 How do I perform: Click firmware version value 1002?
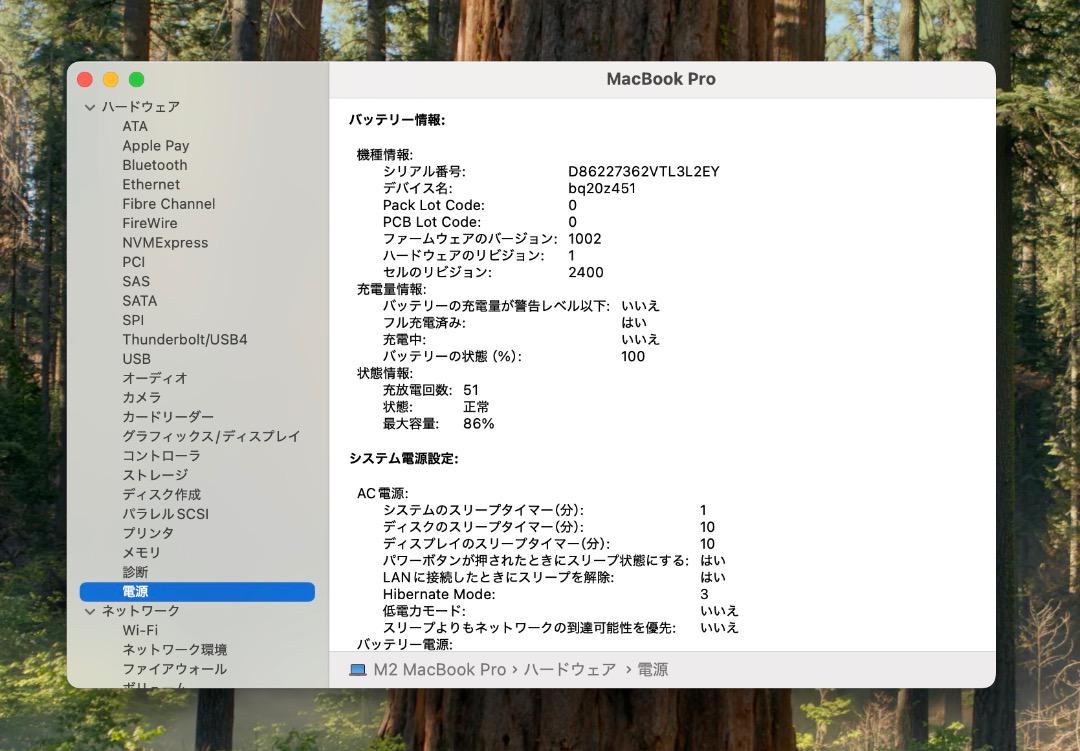(x=585, y=238)
